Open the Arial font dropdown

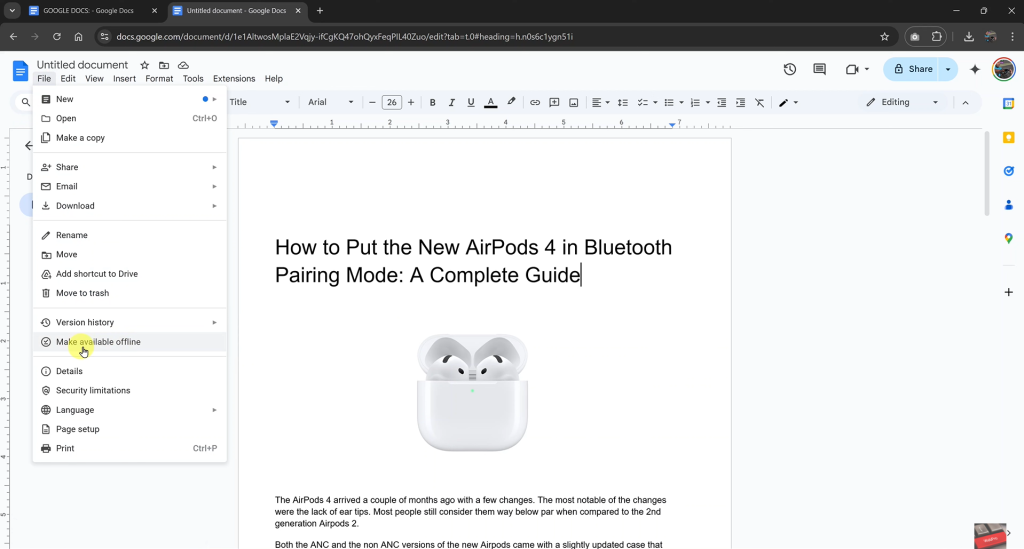[x=330, y=102]
